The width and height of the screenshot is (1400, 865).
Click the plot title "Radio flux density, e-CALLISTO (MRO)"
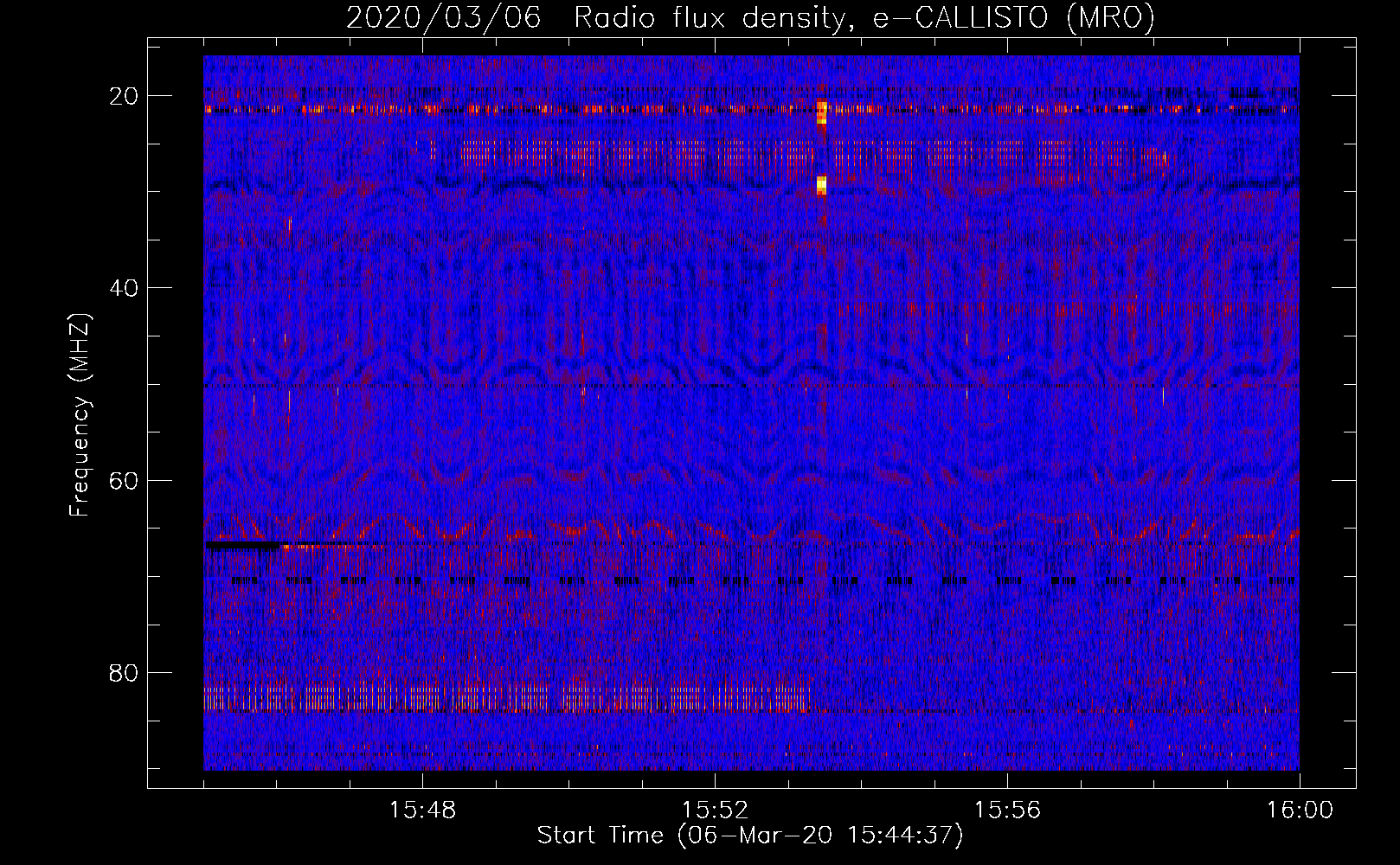pyautogui.click(x=864, y=17)
